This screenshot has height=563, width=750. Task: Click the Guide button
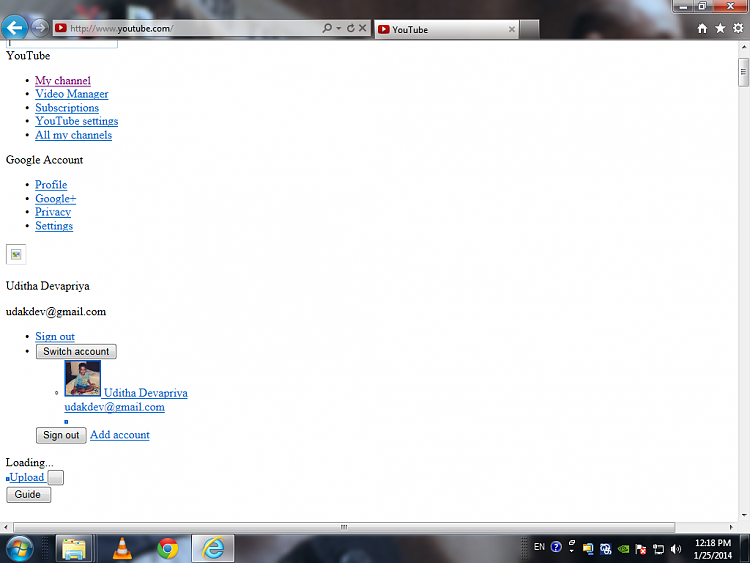point(28,495)
